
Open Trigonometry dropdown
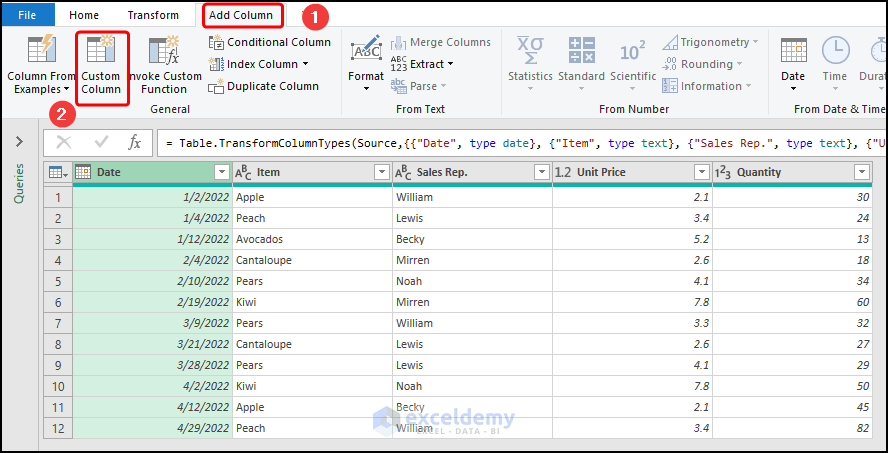click(x=710, y=42)
